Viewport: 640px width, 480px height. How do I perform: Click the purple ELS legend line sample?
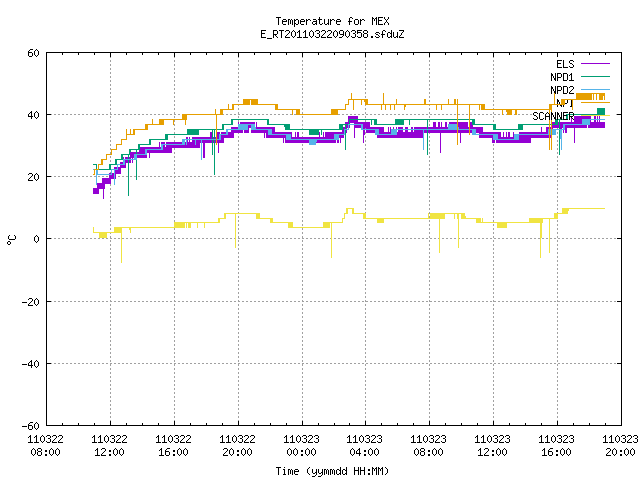coord(595,64)
